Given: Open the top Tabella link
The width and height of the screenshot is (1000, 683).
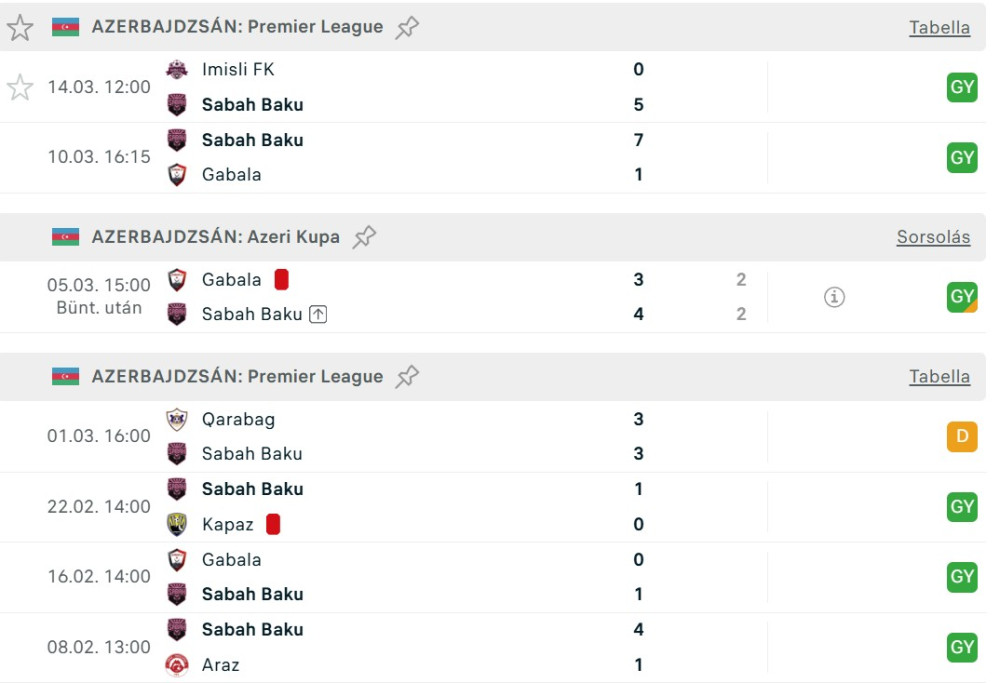Looking at the screenshot, I should tap(939, 27).
